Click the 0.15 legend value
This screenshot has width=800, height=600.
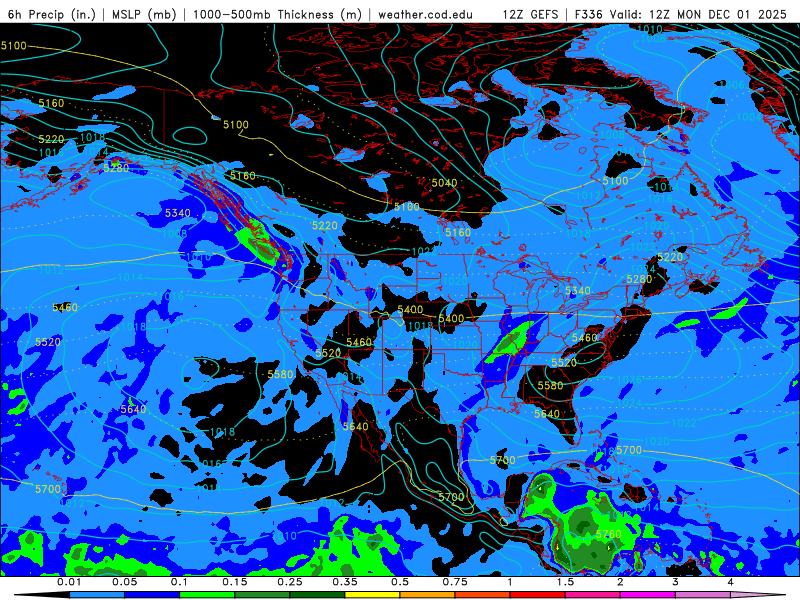235,582
